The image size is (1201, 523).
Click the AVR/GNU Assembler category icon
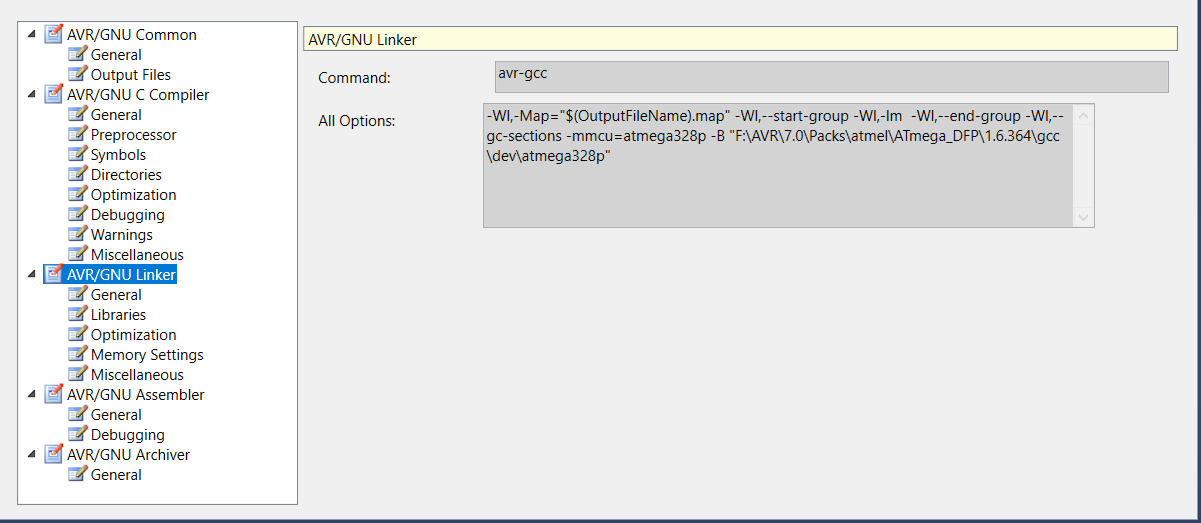tap(53, 394)
